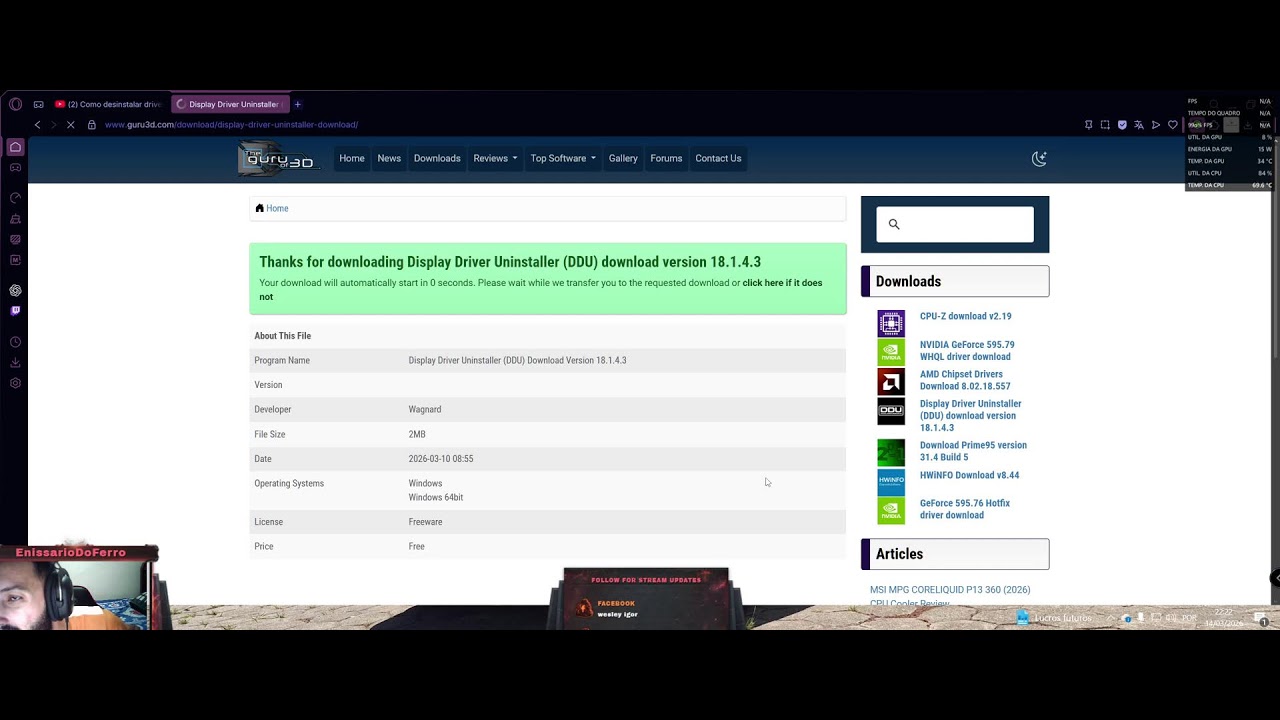Open AMD Chipset Drivers 8.02.18.557 link
The width and height of the screenshot is (1280, 720).
coord(965,380)
